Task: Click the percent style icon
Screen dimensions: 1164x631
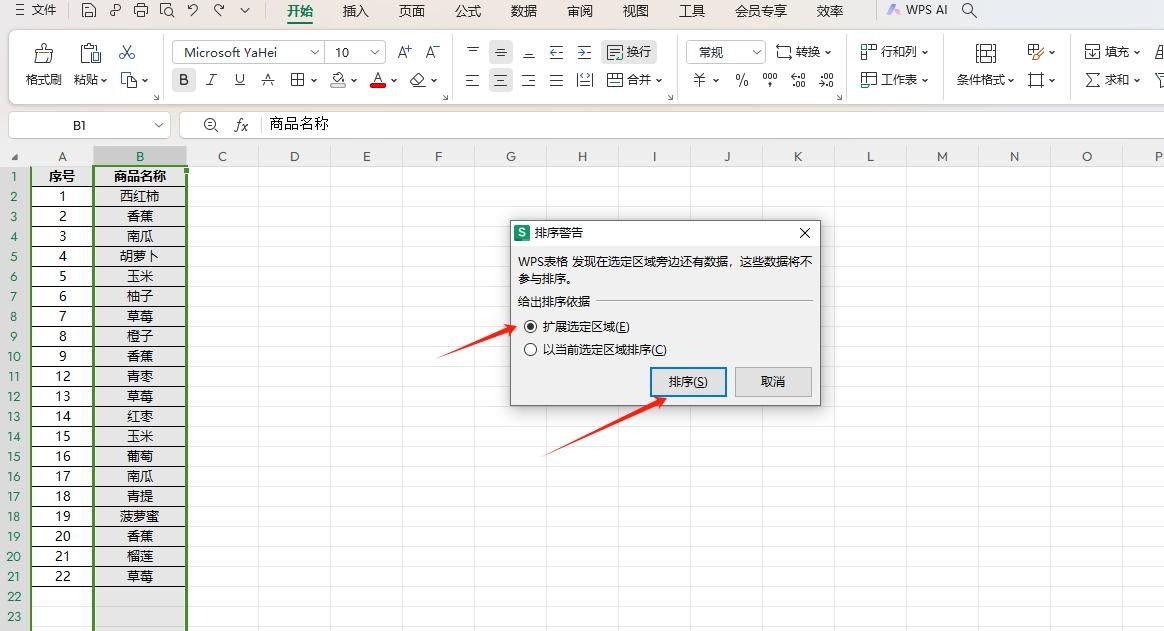Action: (x=741, y=80)
